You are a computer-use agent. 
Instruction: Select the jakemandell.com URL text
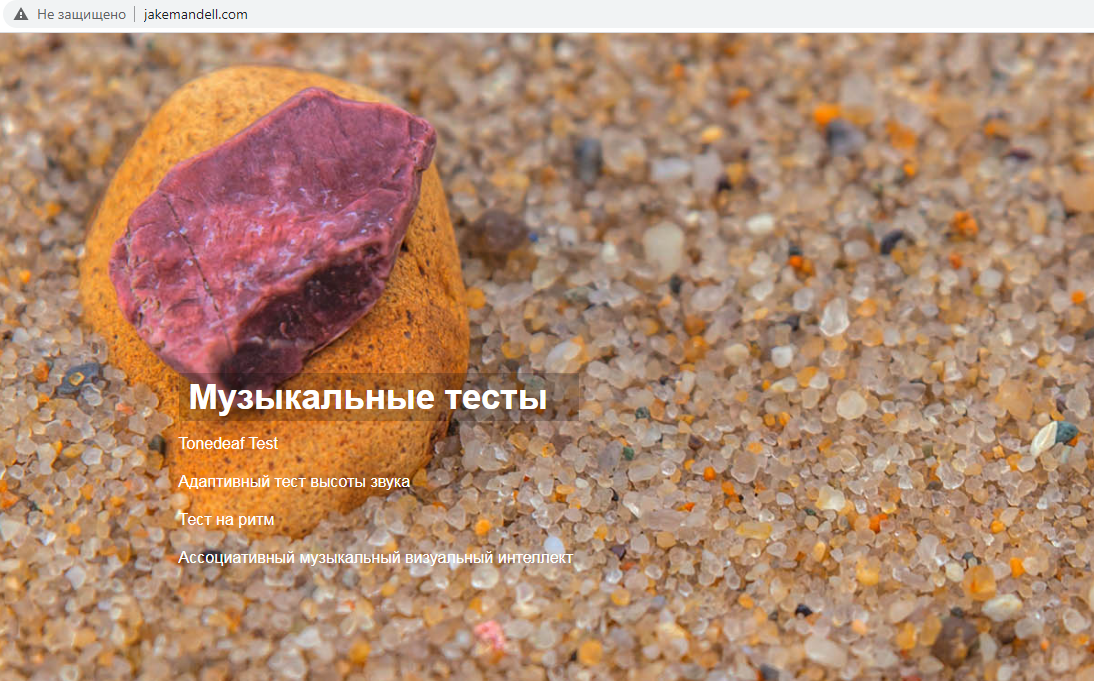point(195,14)
